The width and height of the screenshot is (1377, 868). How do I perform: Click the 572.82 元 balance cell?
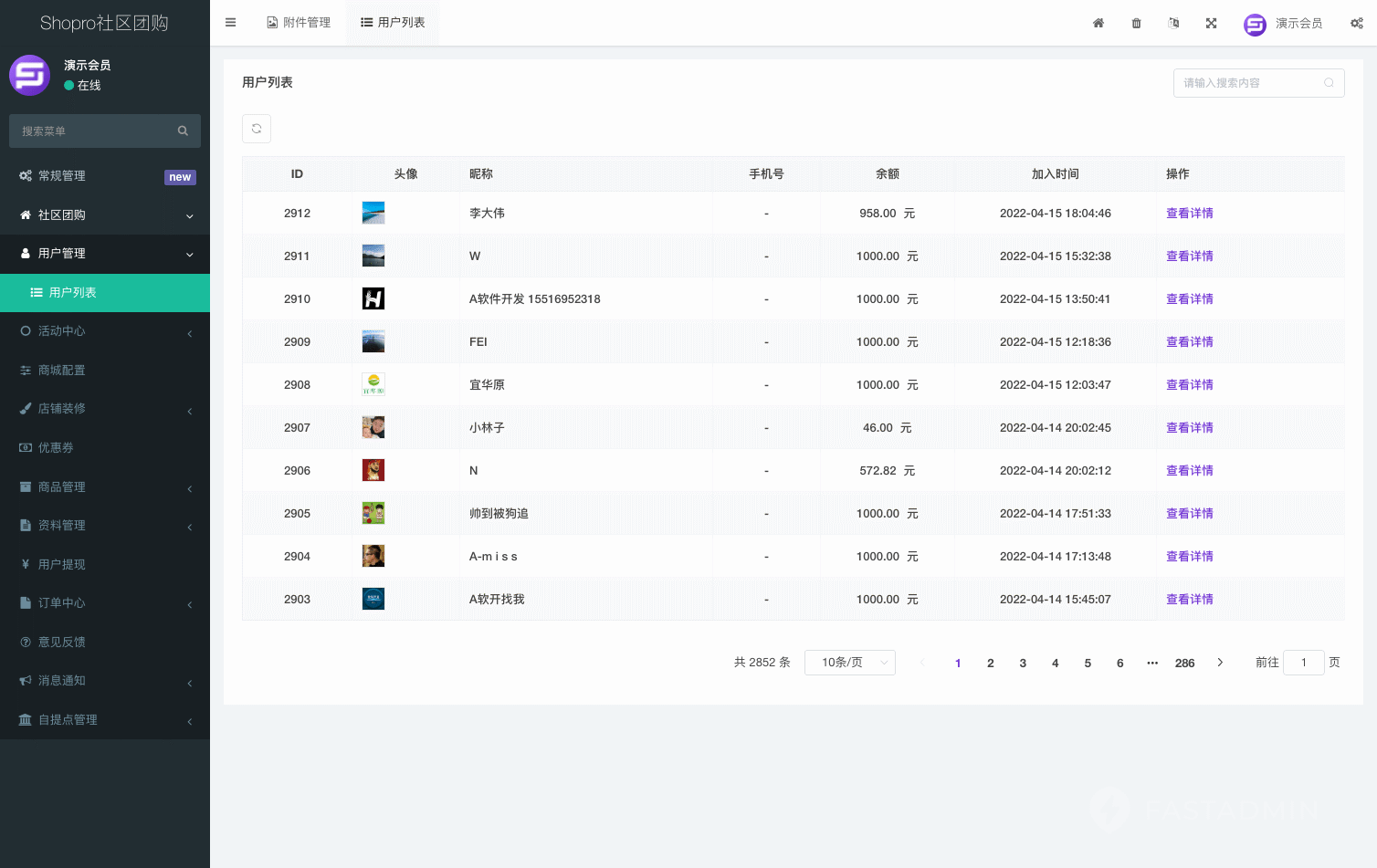click(888, 470)
